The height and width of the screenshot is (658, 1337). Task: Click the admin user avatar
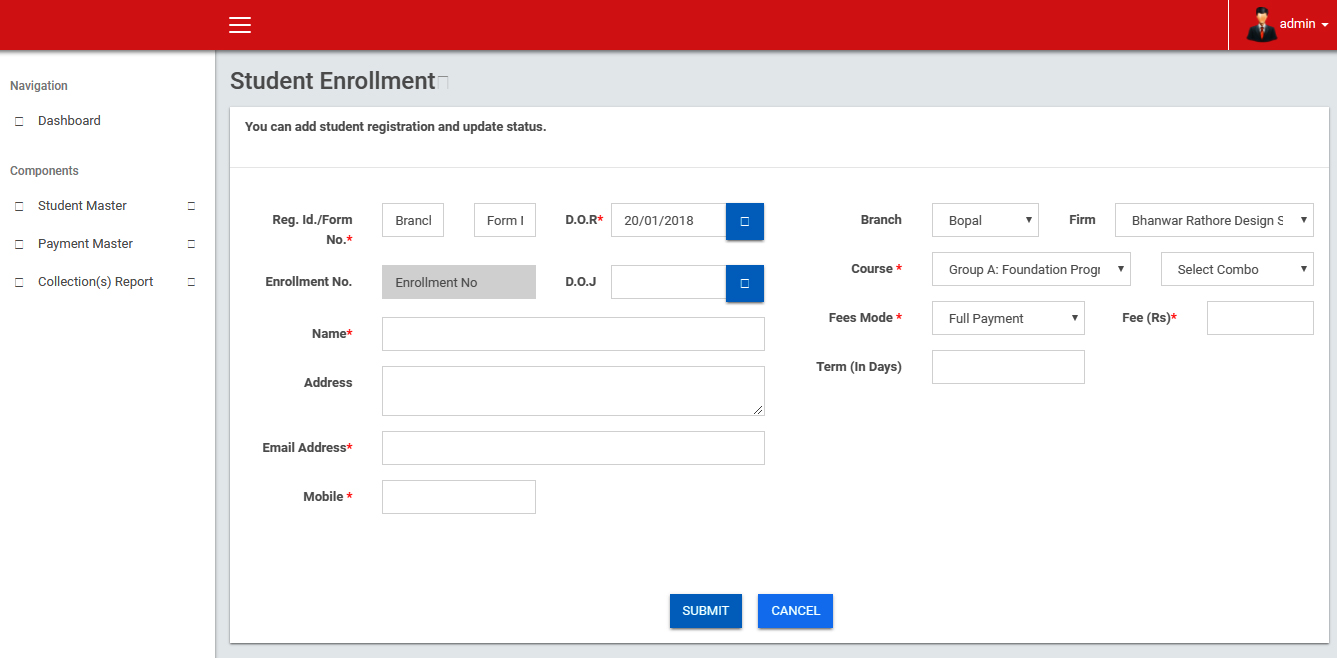(x=1261, y=24)
